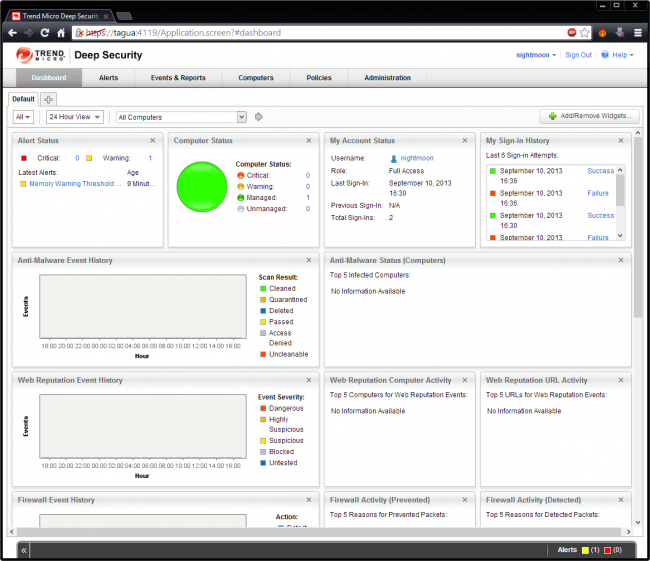
Task: Open the Help dropdown menu
Action: [x=623, y=55]
